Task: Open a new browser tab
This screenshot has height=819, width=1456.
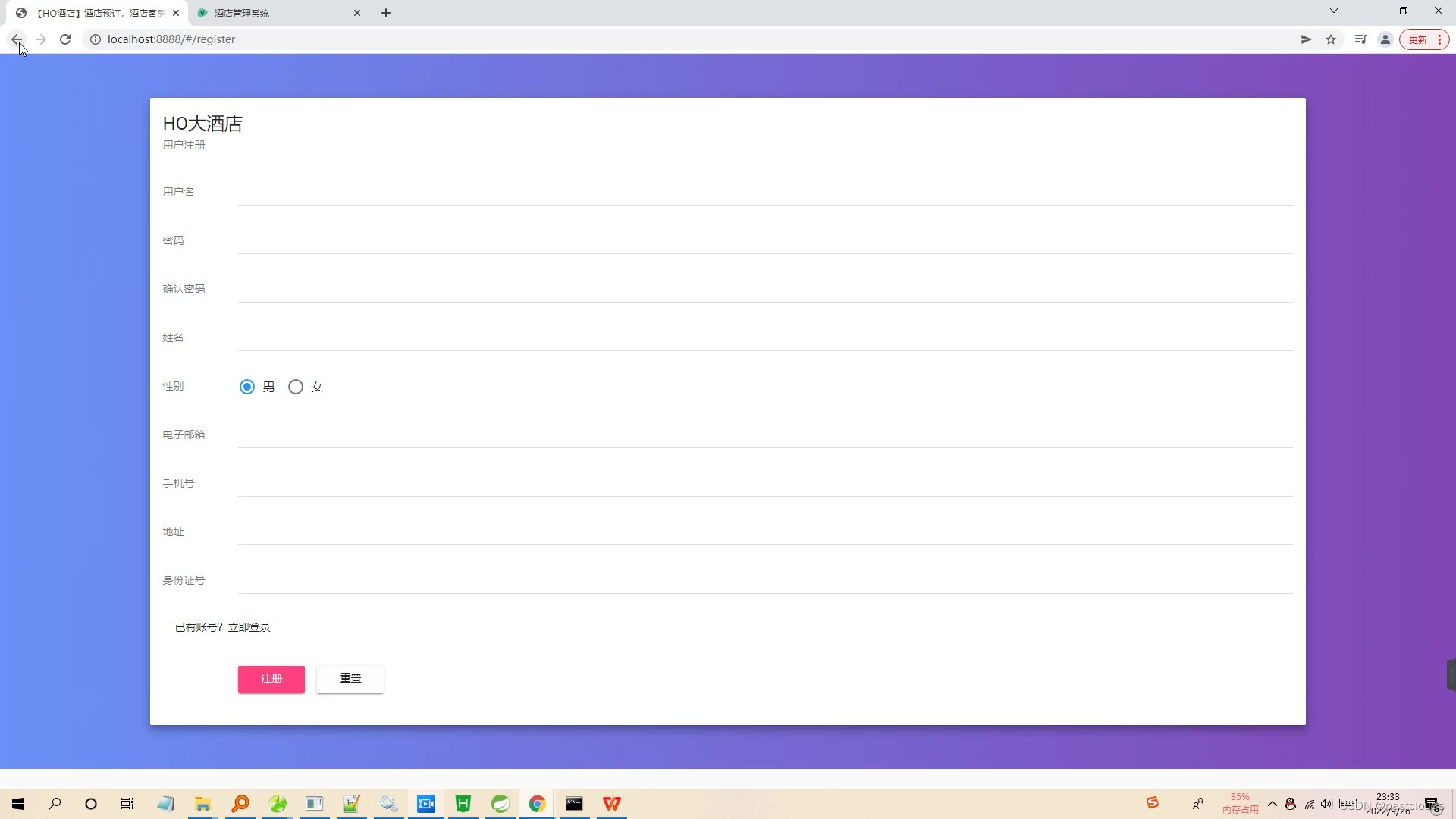Action: (386, 13)
